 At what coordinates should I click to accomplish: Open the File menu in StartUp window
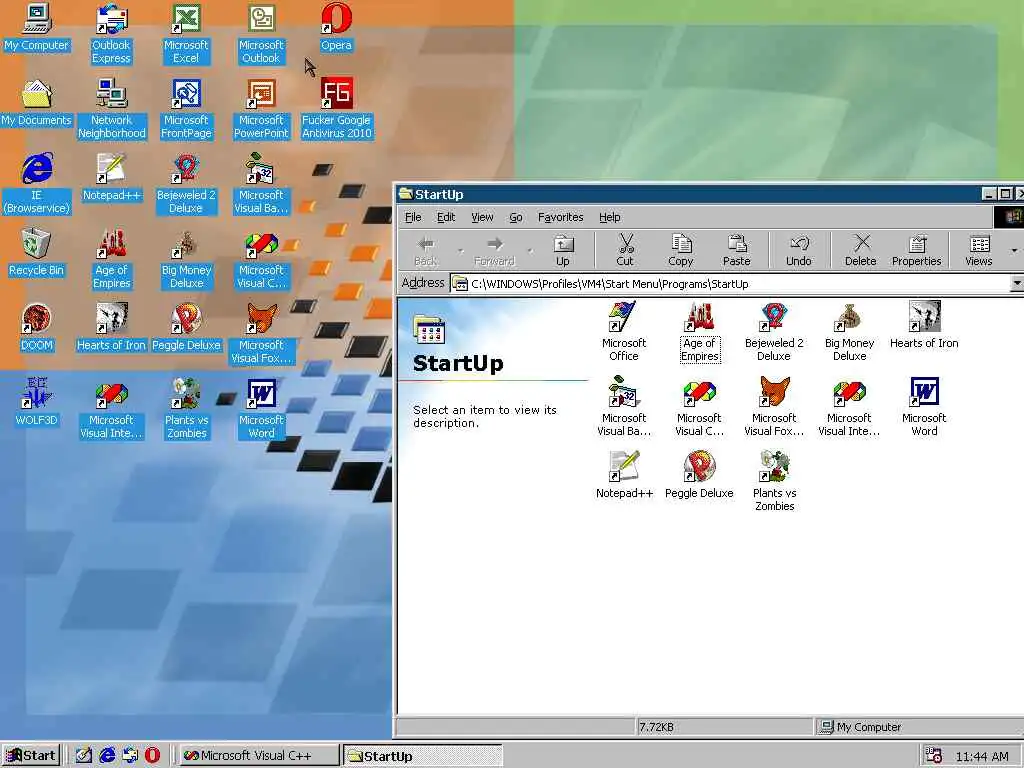[x=413, y=217]
